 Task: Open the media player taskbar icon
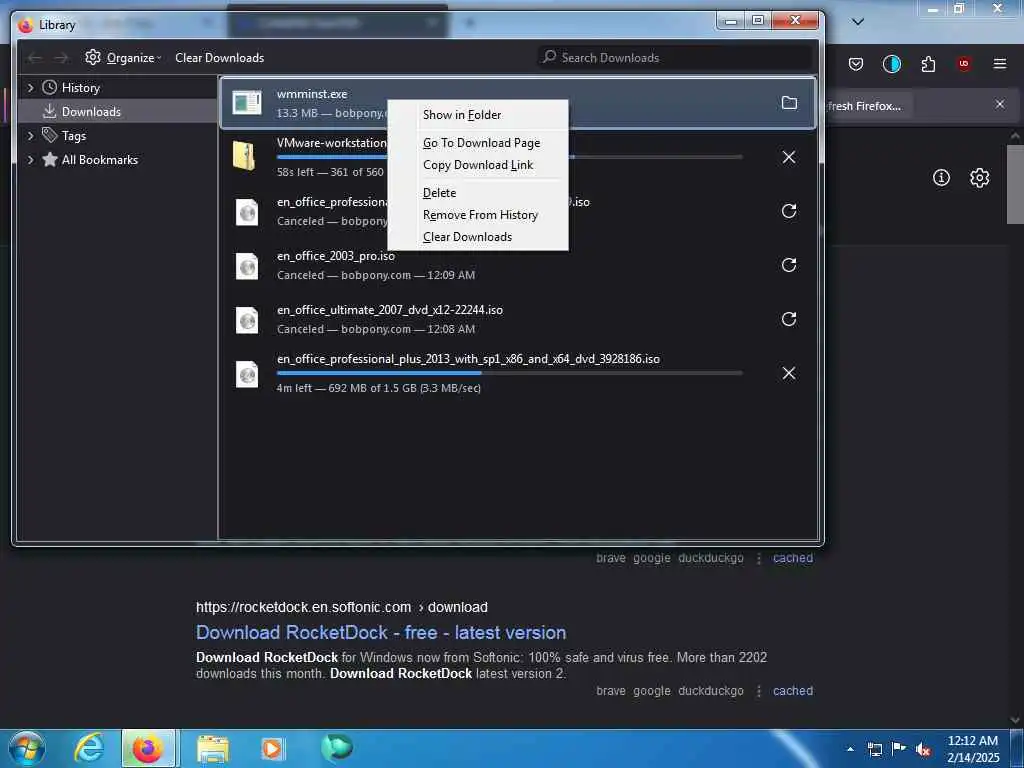pyautogui.click(x=272, y=748)
